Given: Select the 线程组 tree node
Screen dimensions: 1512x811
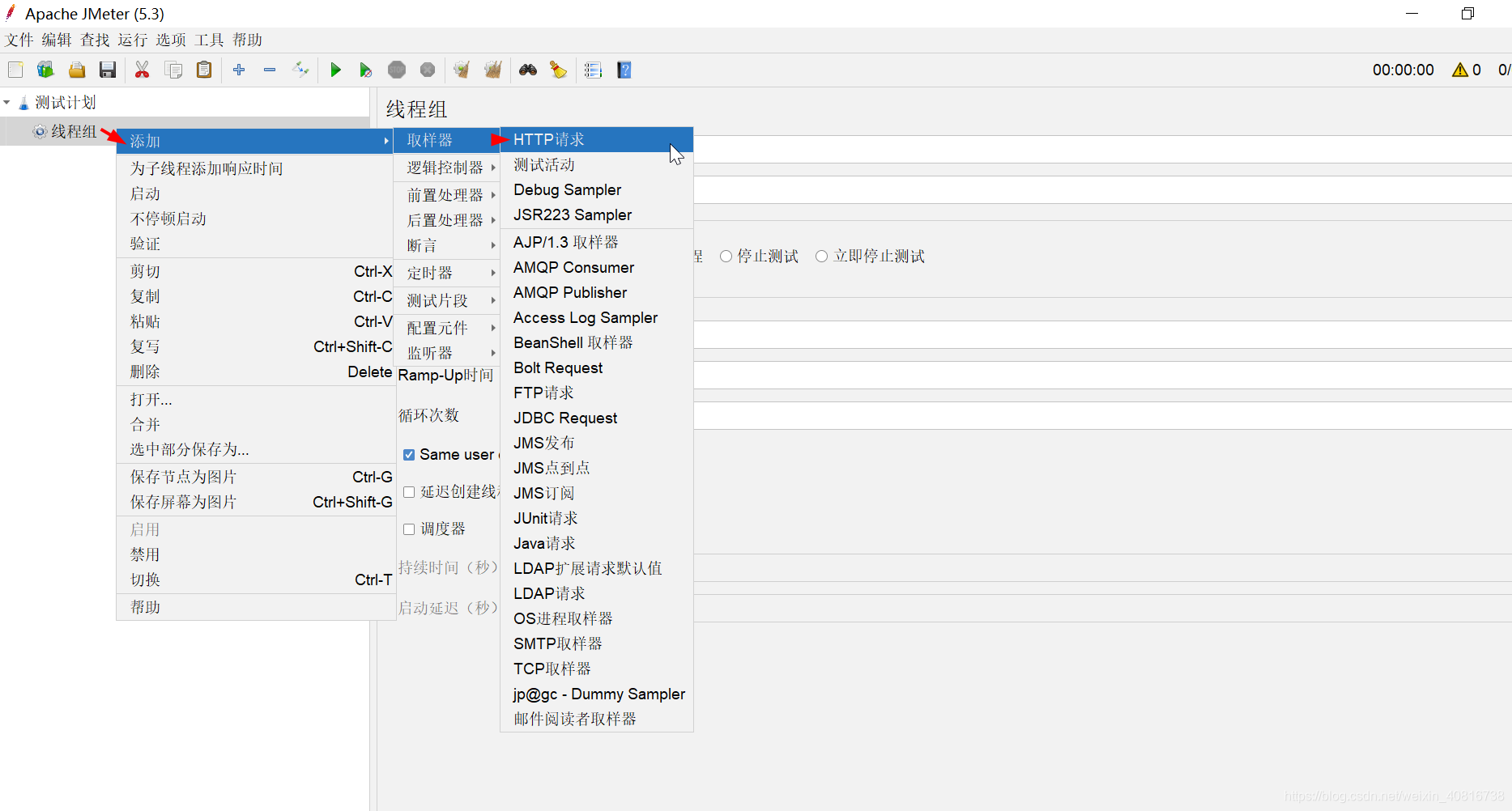Looking at the screenshot, I should (x=74, y=131).
